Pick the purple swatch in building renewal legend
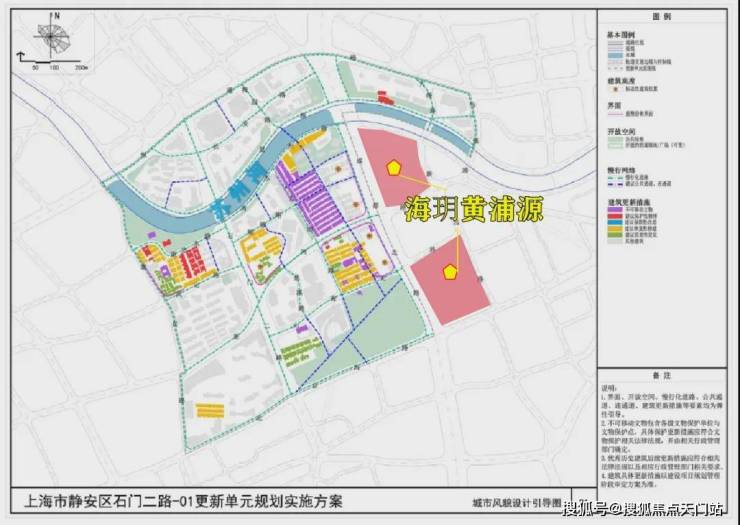Image resolution: width=740 pixels, height=525 pixels. 615,210
